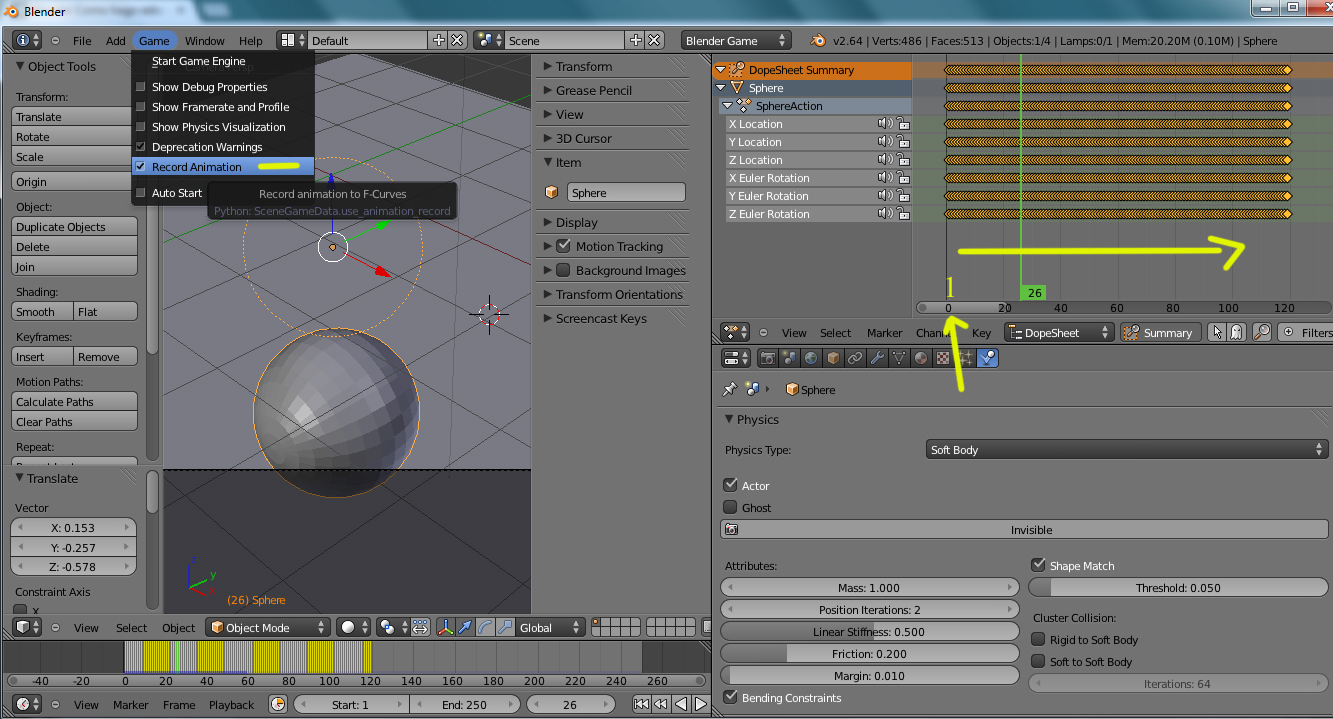Open the Object properties cube icon
Viewport: 1333px width, 719px height.
[833, 358]
